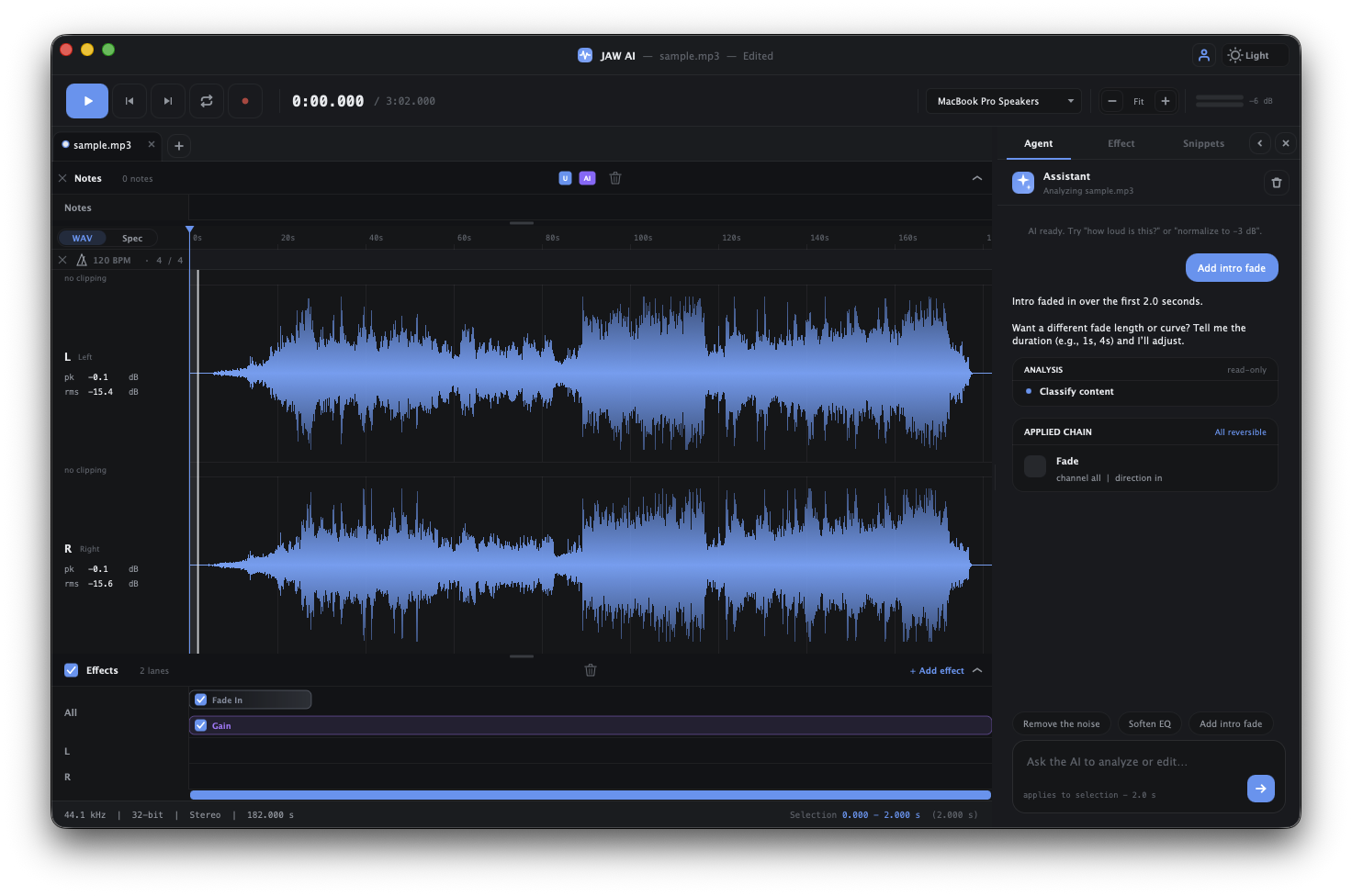Clear the assistant conversation trash icon
This screenshot has height=896, width=1352.
click(x=1277, y=183)
